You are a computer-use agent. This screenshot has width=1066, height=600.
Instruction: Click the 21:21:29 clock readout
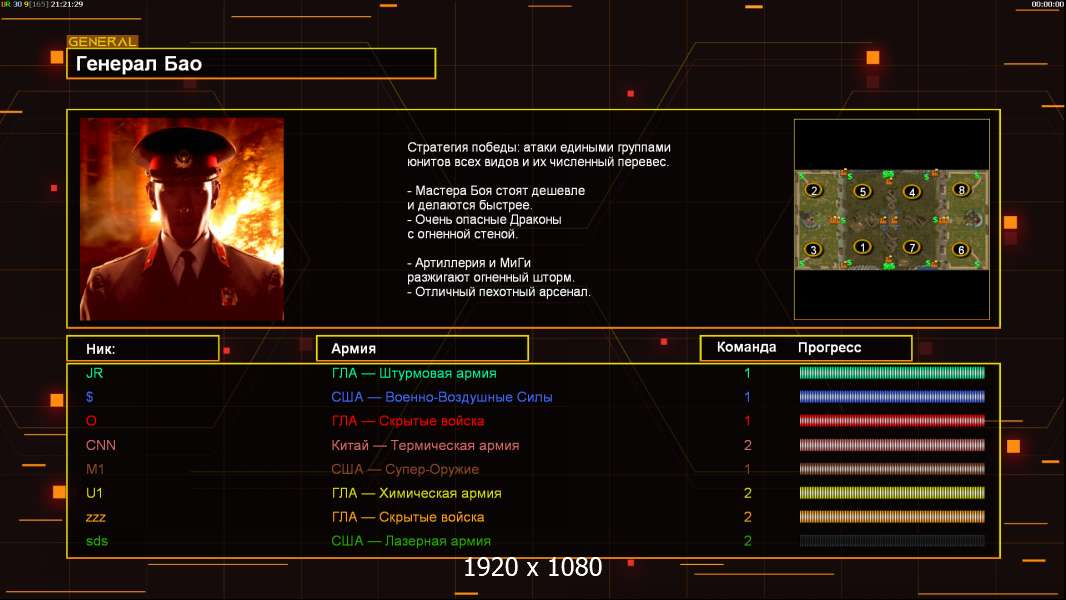tap(67, 4)
